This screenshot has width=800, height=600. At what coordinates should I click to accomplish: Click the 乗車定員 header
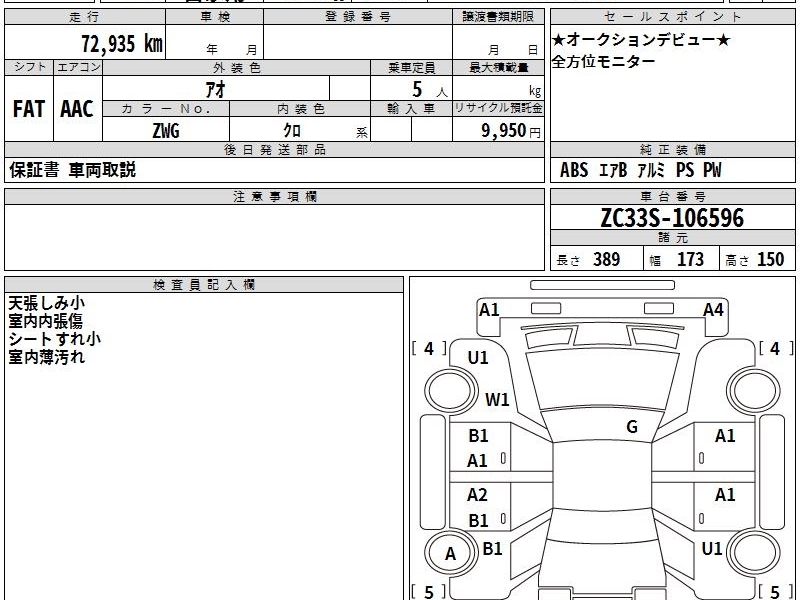tap(411, 68)
